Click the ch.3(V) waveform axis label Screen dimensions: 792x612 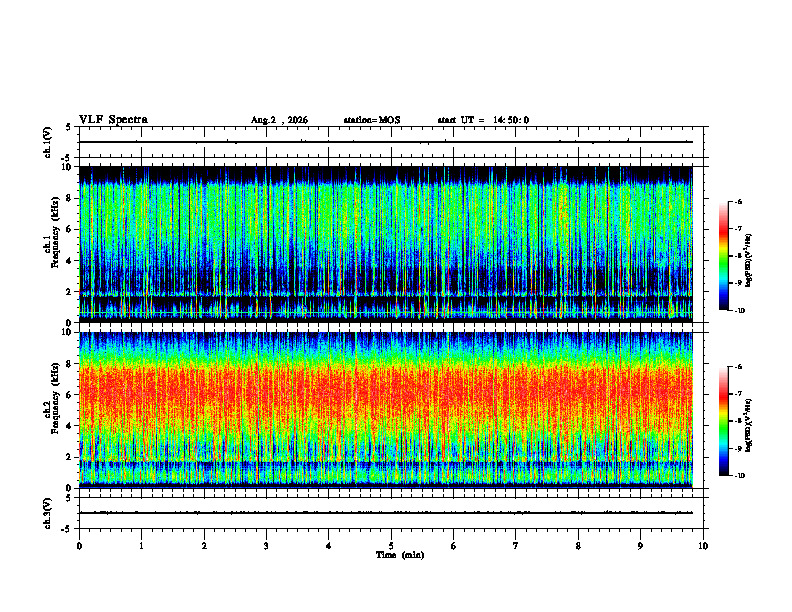click(48, 513)
